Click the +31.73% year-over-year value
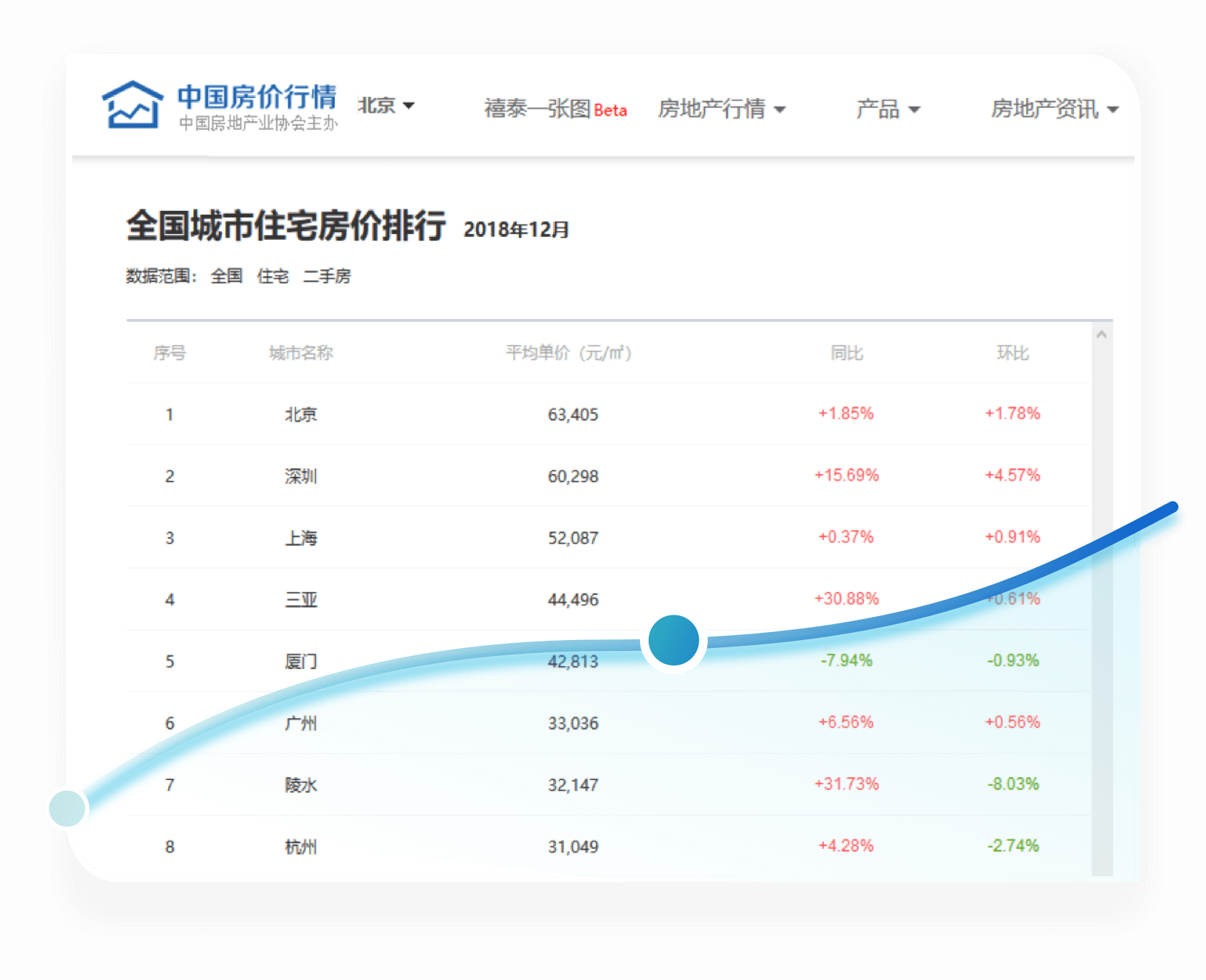The image size is (1206, 980). tap(847, 784)
